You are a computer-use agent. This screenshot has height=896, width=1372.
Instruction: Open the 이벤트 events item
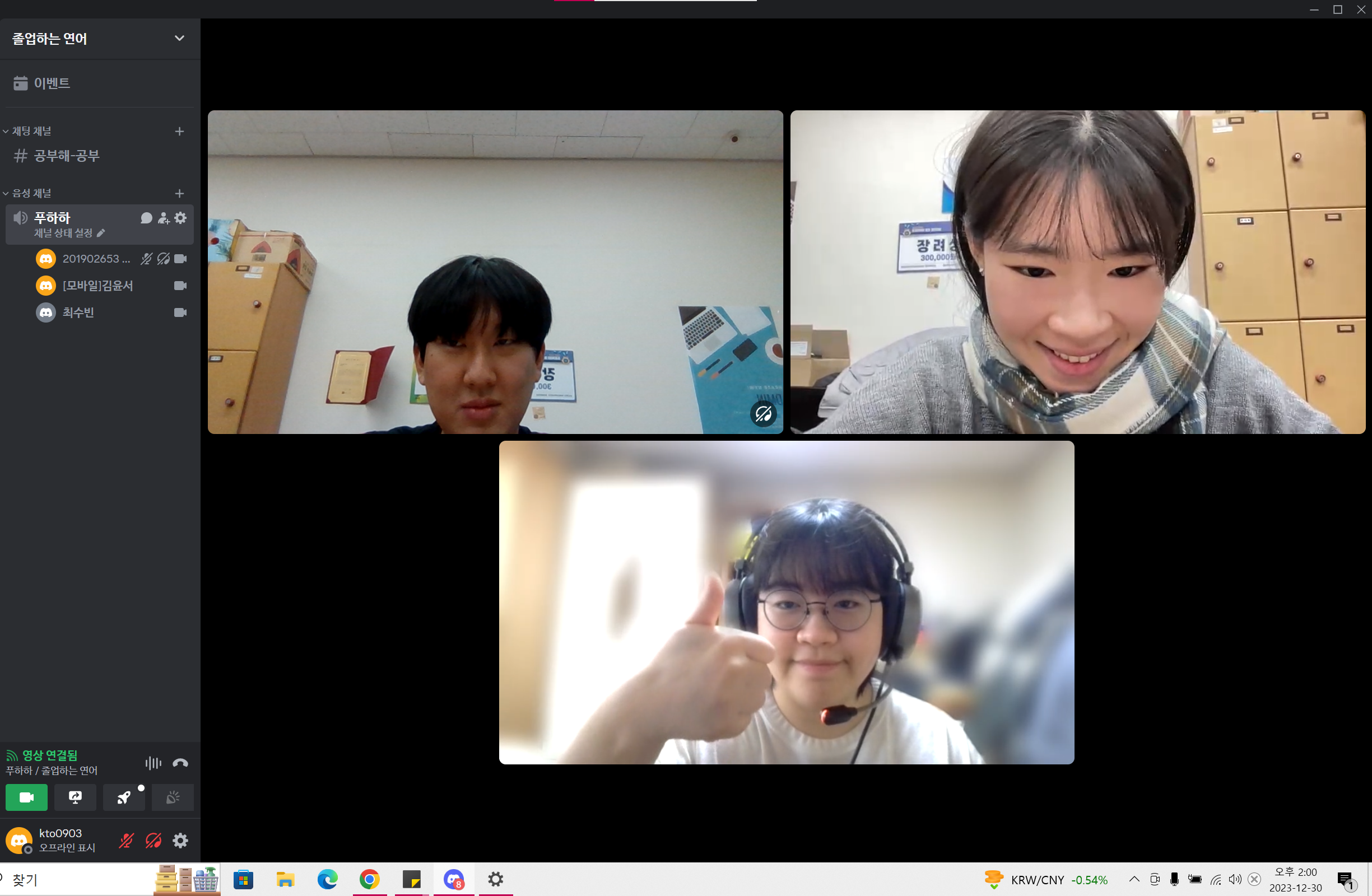pyautogui.click(x=52, y=83)
